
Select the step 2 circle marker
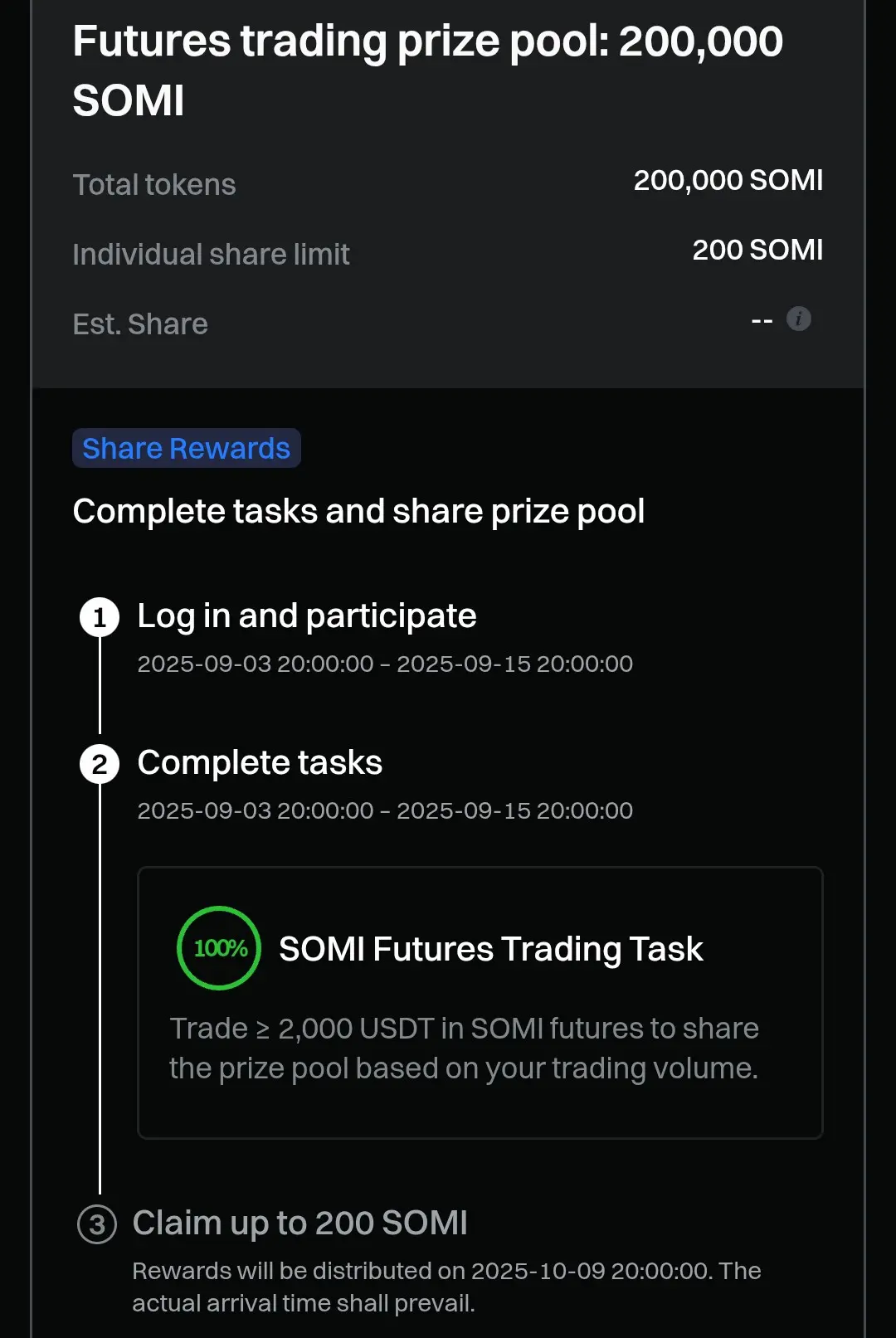[100, 764]
